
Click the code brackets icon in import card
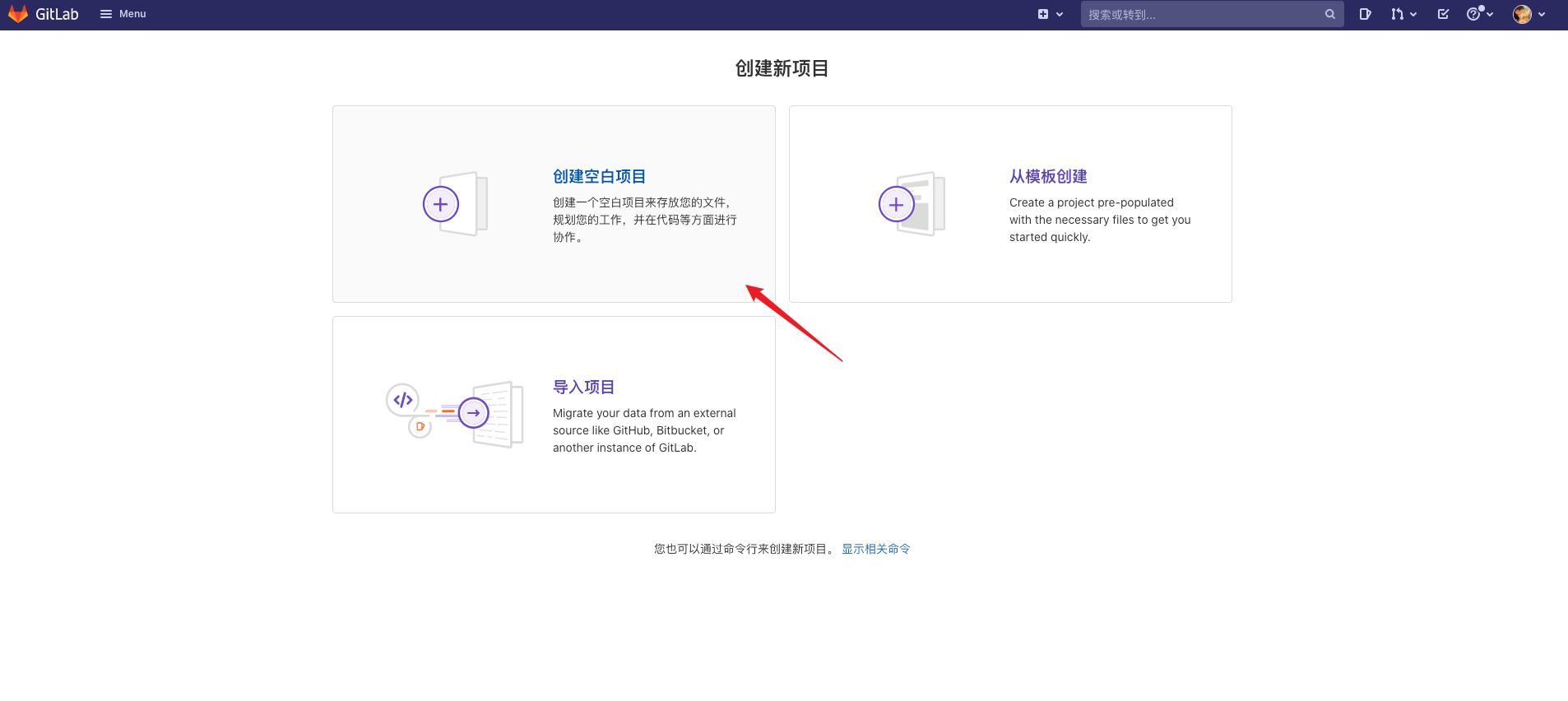(403, 400)
